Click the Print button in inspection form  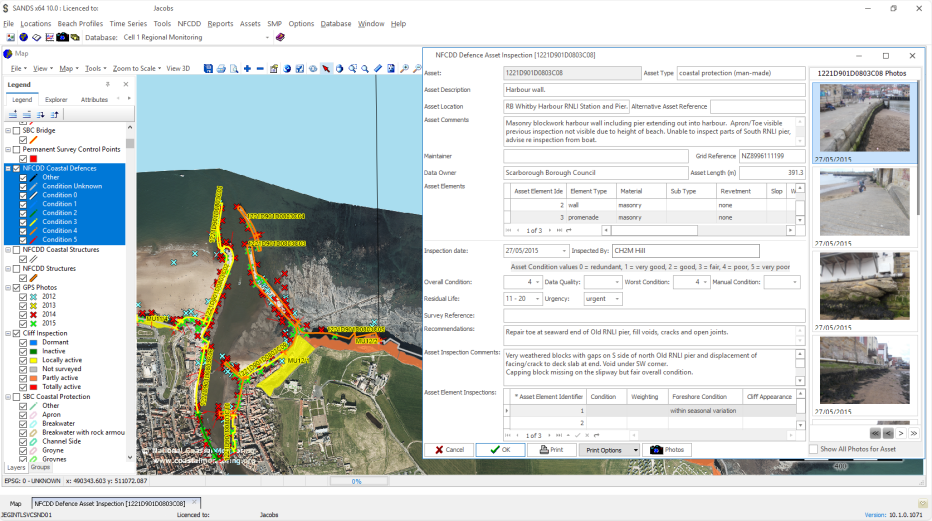[551, 450]
